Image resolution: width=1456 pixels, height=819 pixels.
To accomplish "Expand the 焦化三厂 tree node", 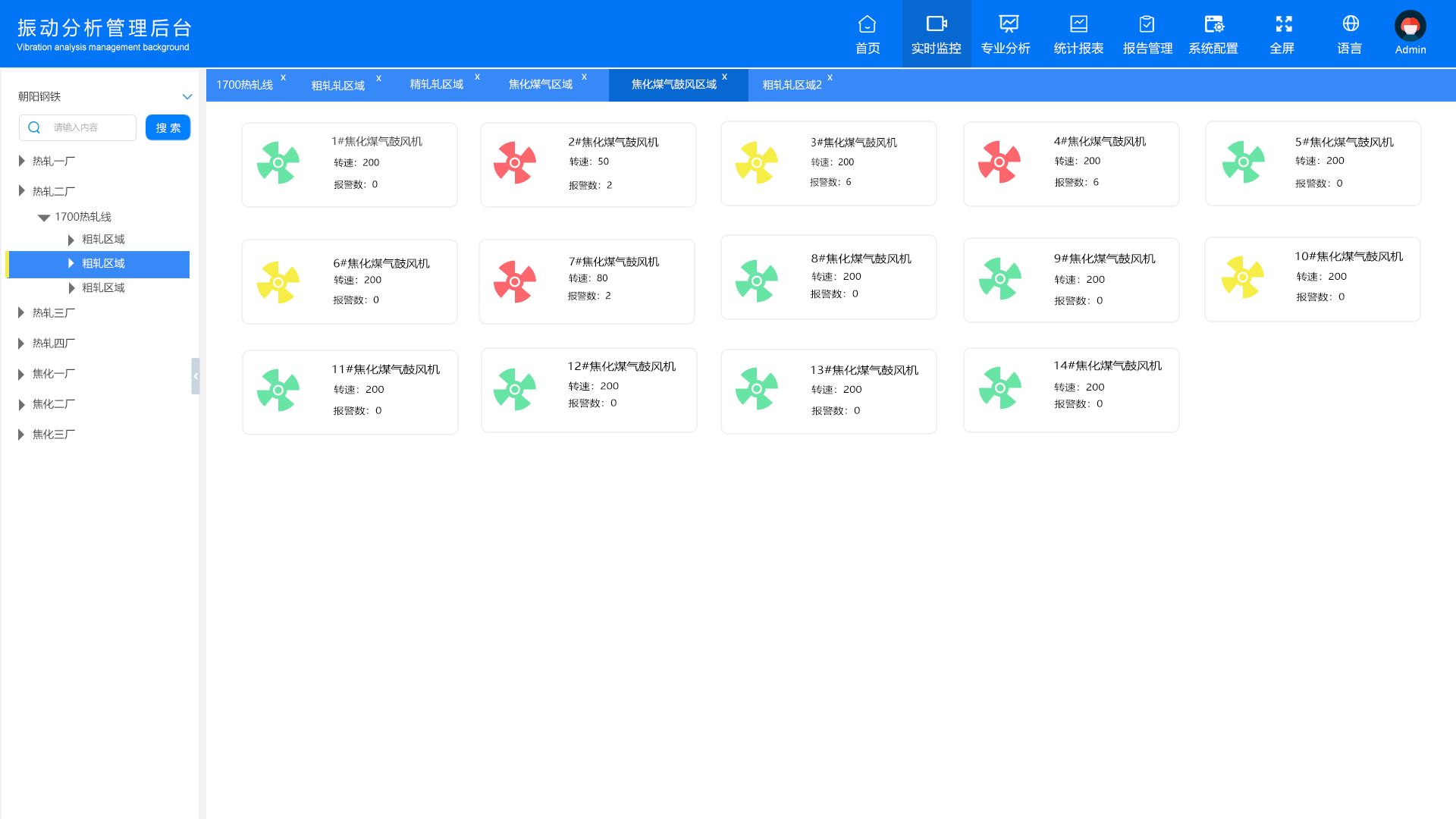I will (x=21, y=435).
